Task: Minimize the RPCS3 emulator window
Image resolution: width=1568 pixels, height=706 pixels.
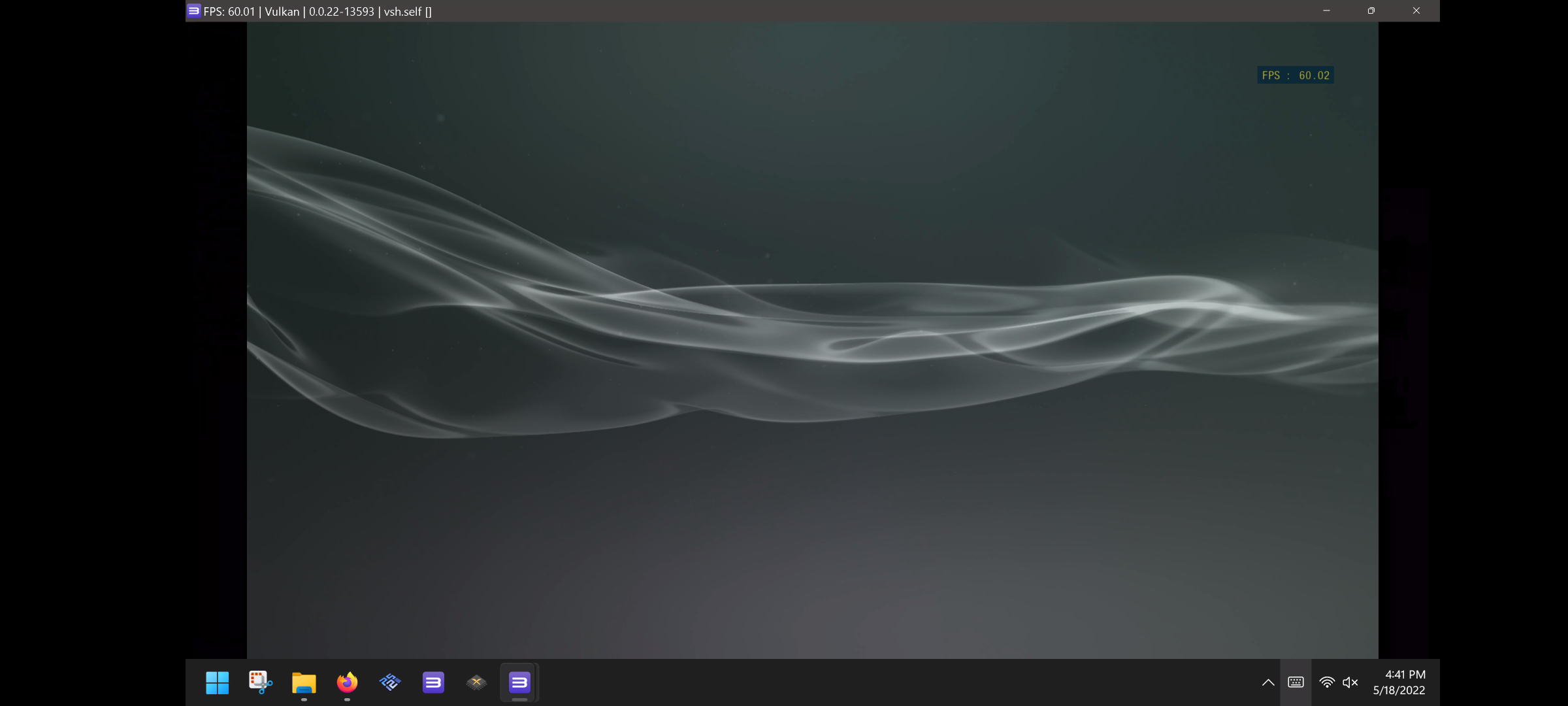Action: 1326,10
